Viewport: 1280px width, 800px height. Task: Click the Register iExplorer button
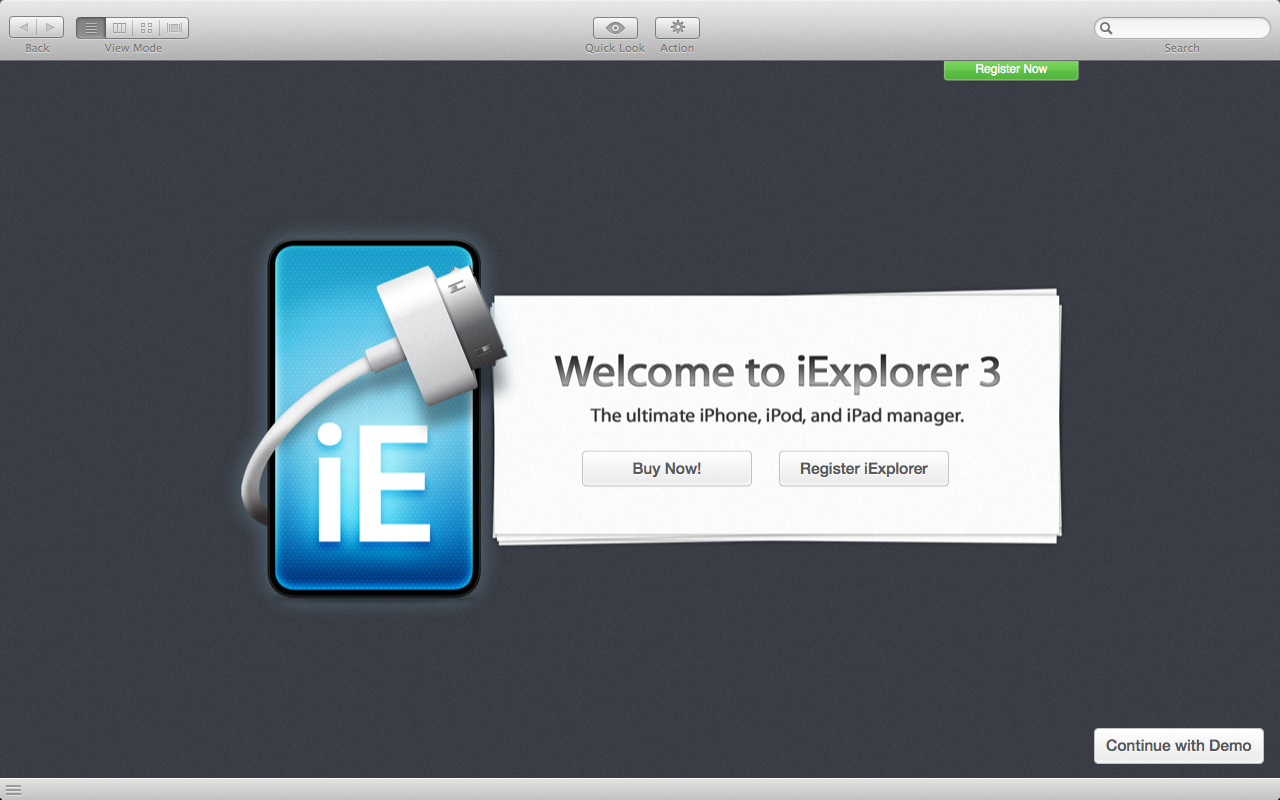[x=864, y=468]
